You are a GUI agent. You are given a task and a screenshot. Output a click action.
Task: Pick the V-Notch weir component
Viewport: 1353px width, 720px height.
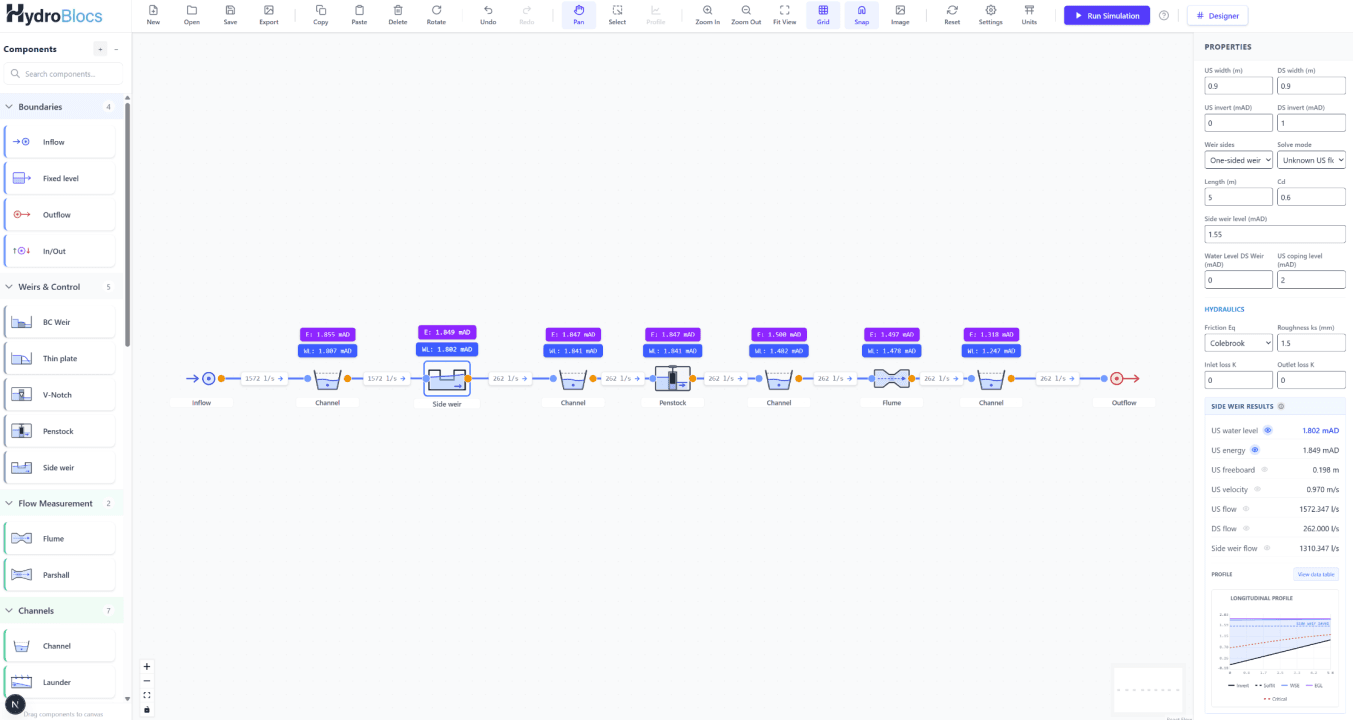tap(60, 395)
